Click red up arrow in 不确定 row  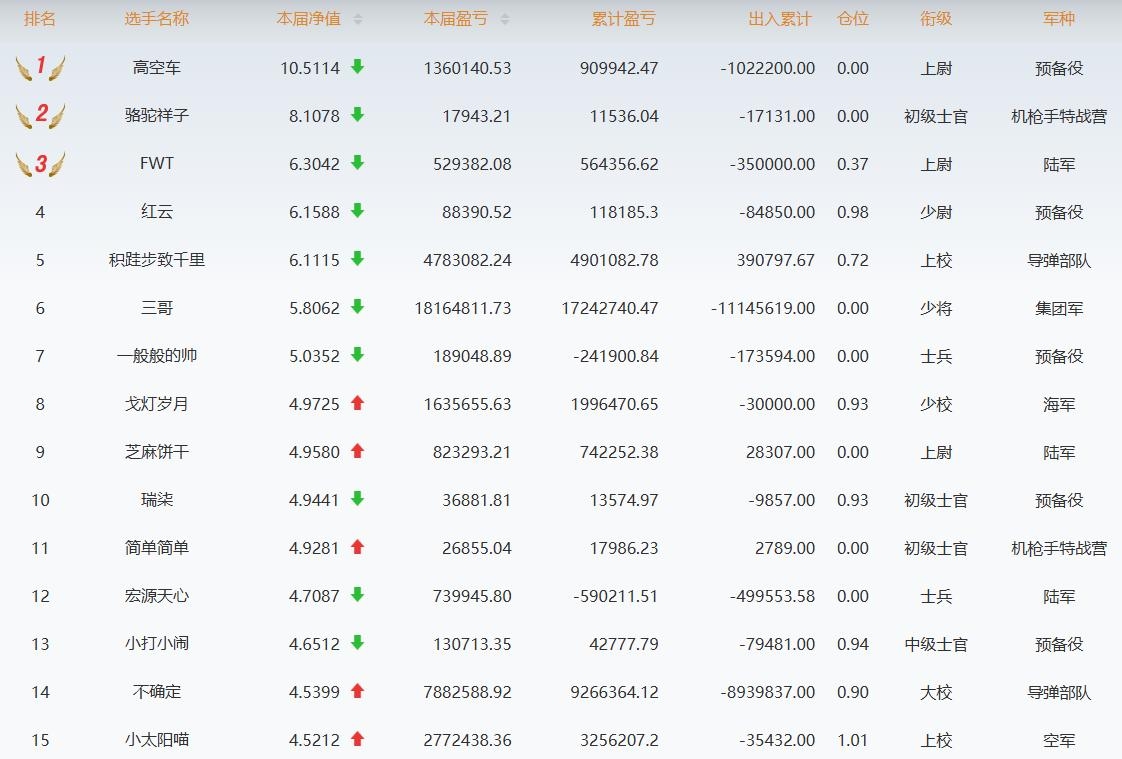[x=357, y=691]
